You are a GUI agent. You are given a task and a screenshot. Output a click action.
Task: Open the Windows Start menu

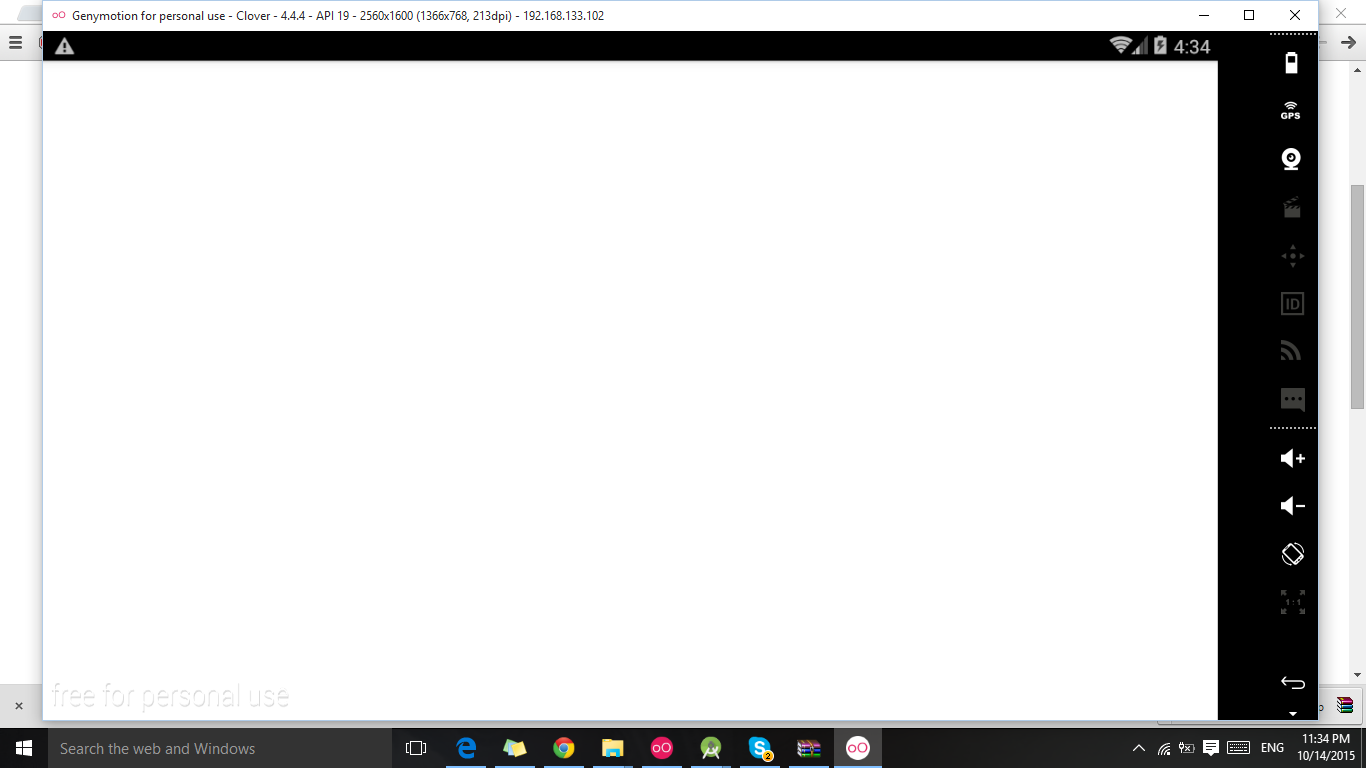pyautogui.click(x=24, y=748)
